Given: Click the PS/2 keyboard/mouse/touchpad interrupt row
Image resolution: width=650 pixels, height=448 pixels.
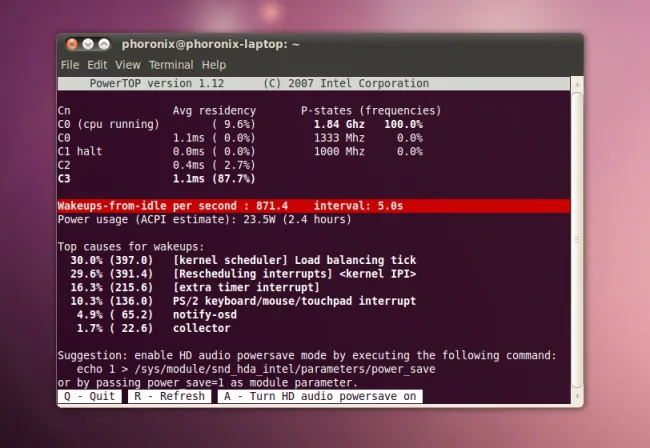Looking at the screenshot, I should [243, 301].
